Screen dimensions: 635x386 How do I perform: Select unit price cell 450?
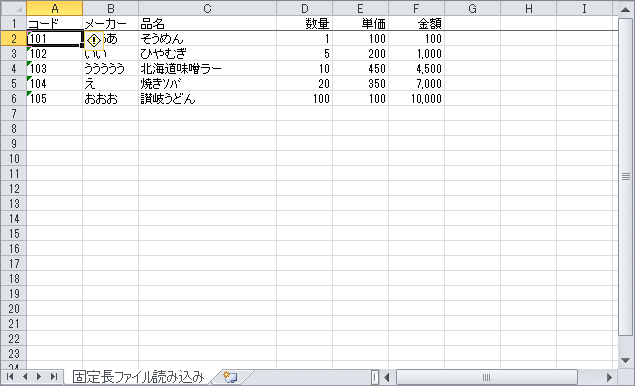(360, 68)
